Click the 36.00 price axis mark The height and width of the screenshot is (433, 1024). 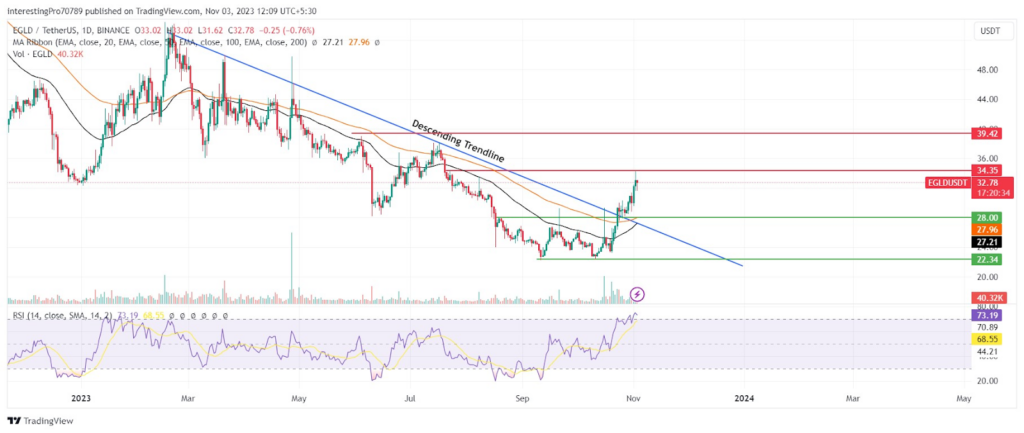point(985,158)
